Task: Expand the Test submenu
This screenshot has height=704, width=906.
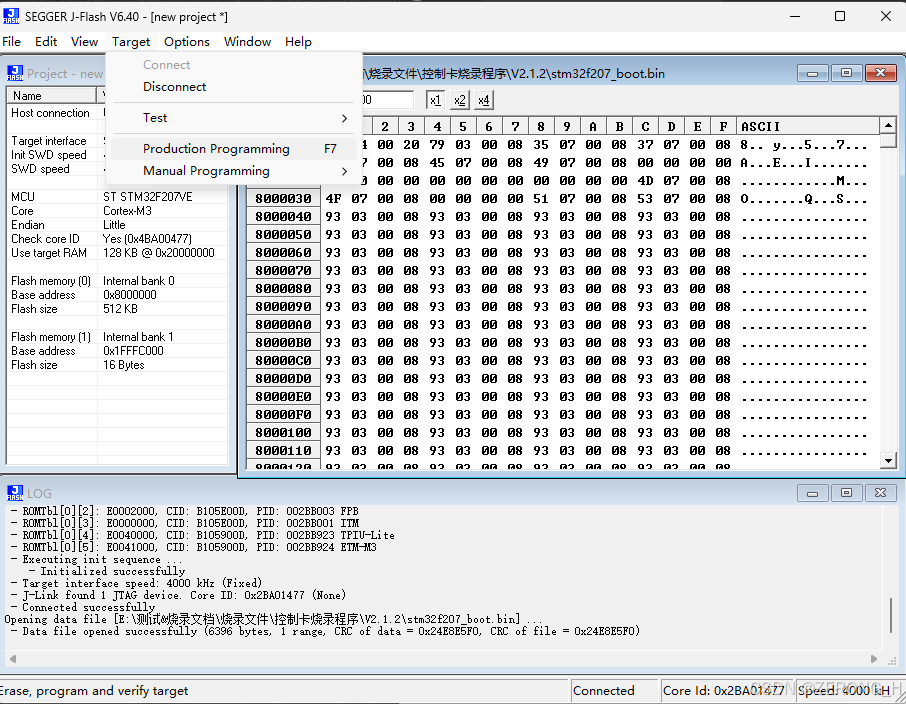Action: (x=233, y=118)
